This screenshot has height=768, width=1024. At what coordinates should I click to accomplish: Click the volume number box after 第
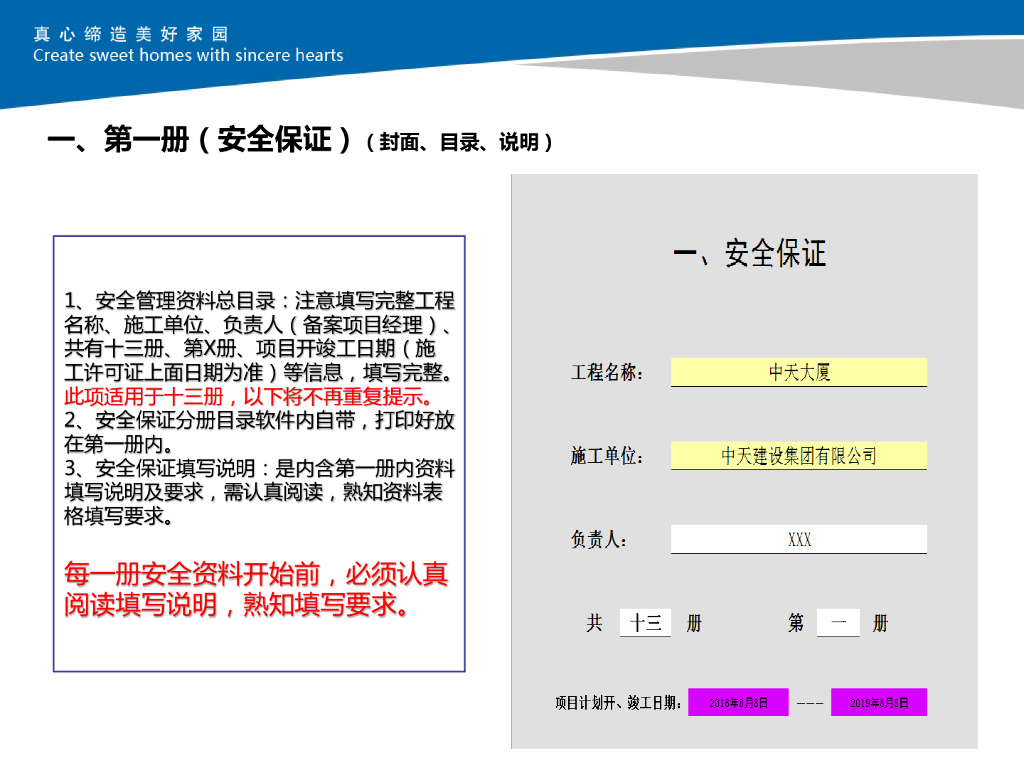coord(838,623)
